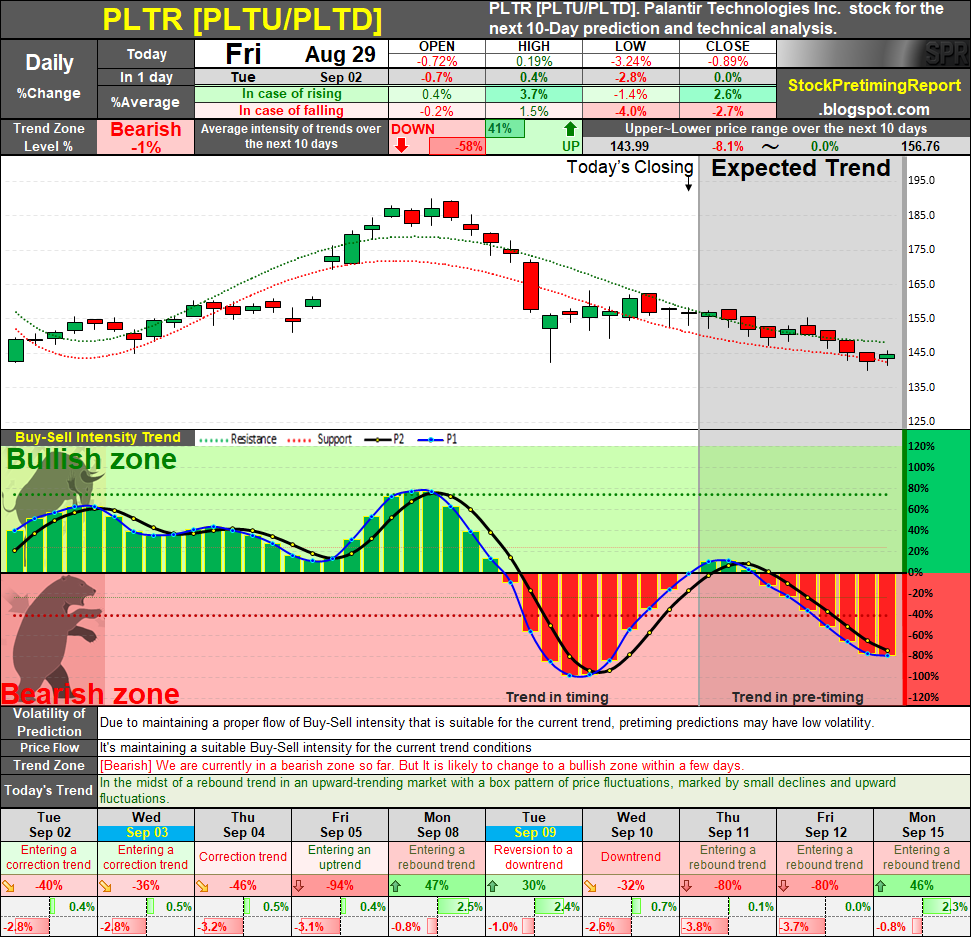Screen dimensions: 971x937
Task: Click the -4.0% LOW value in falling row
Action: tap(630, 111)
